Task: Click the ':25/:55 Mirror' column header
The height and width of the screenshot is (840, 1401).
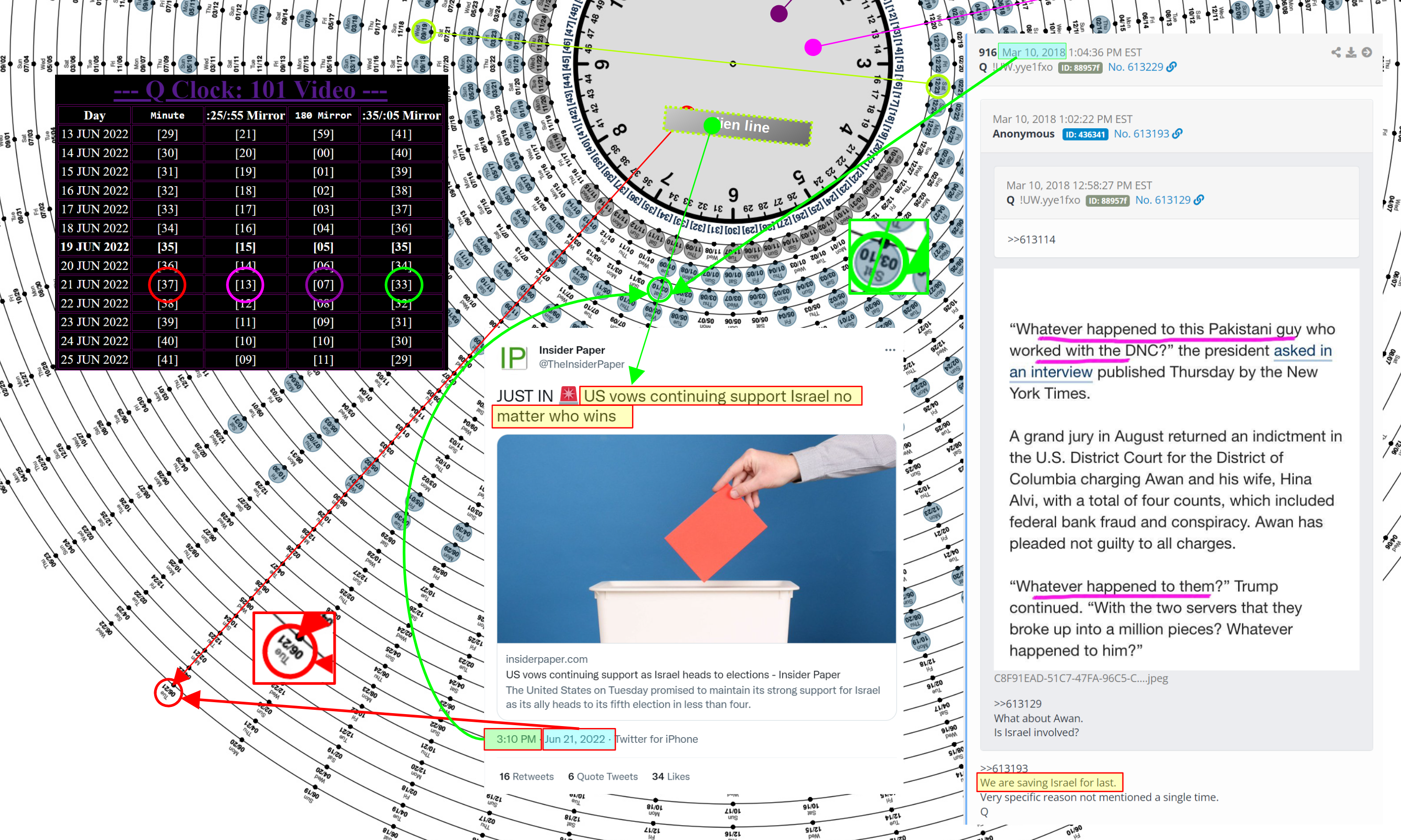Action: click(x=245, y=115)
